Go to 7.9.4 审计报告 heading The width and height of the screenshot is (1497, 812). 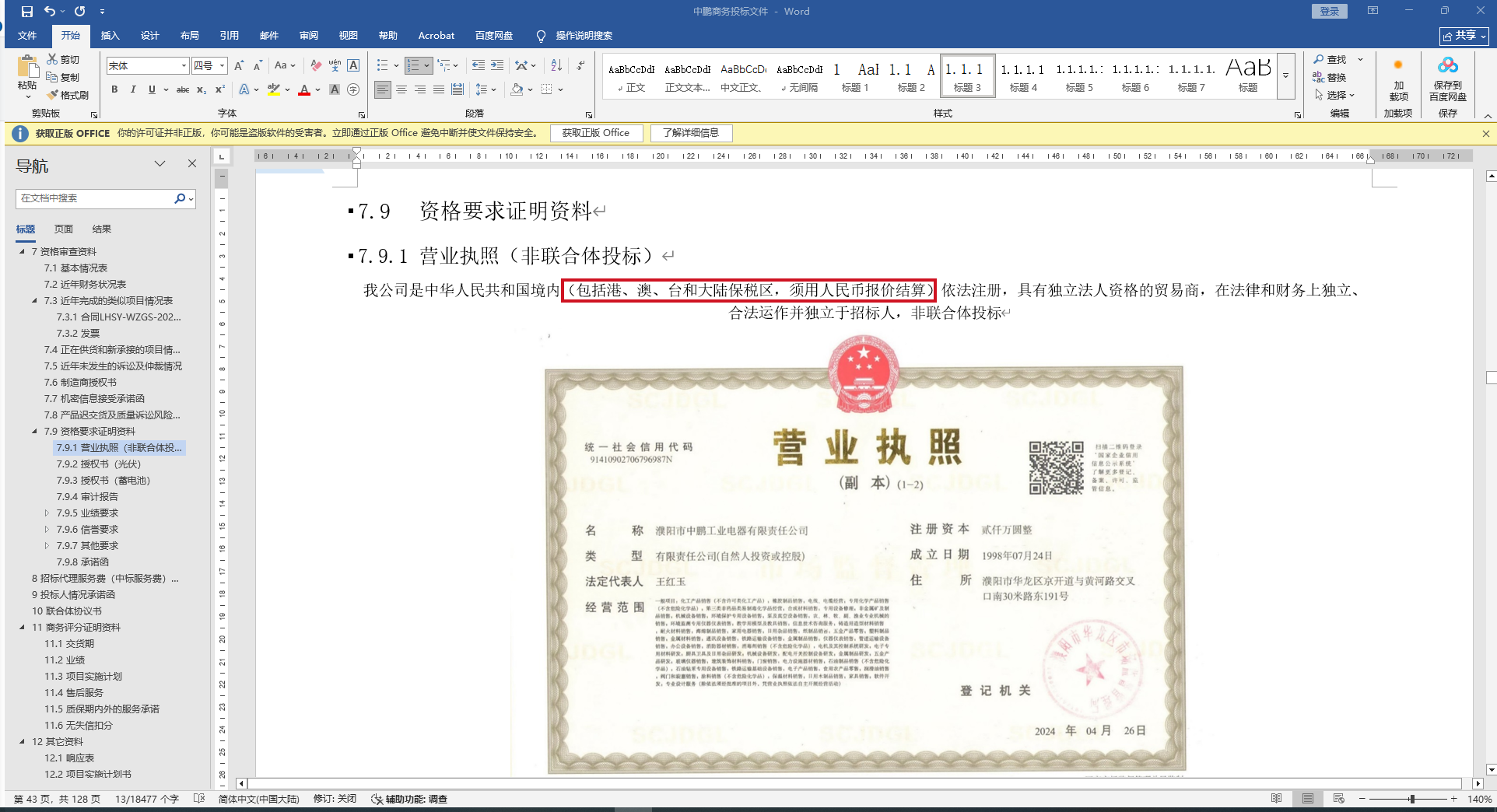point(87,496)
